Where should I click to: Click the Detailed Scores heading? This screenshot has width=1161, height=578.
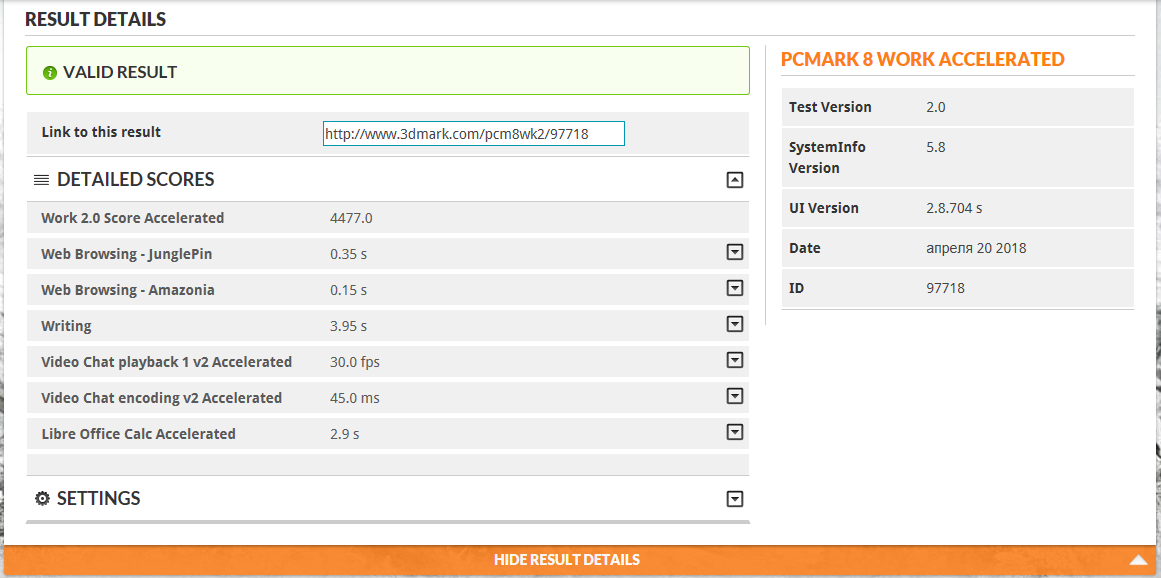pyautogui.click(x=135, y=179)
